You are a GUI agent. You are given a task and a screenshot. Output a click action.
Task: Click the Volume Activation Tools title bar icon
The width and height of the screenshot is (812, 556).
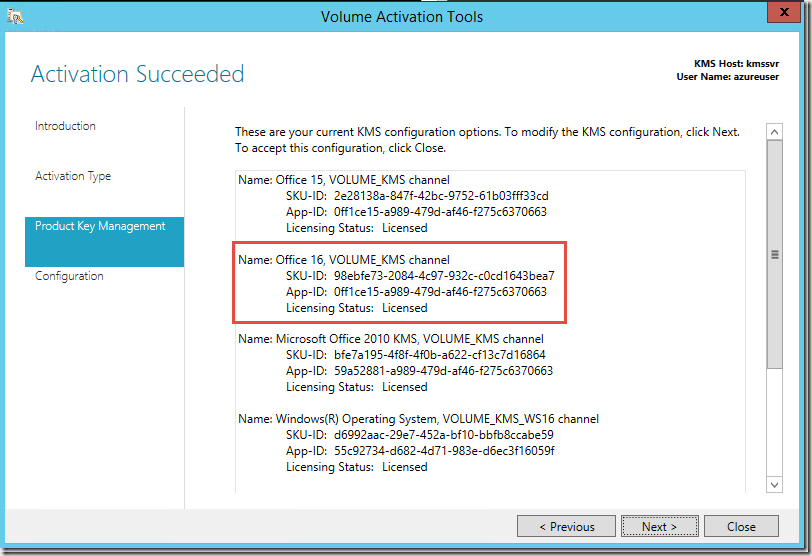15,16
